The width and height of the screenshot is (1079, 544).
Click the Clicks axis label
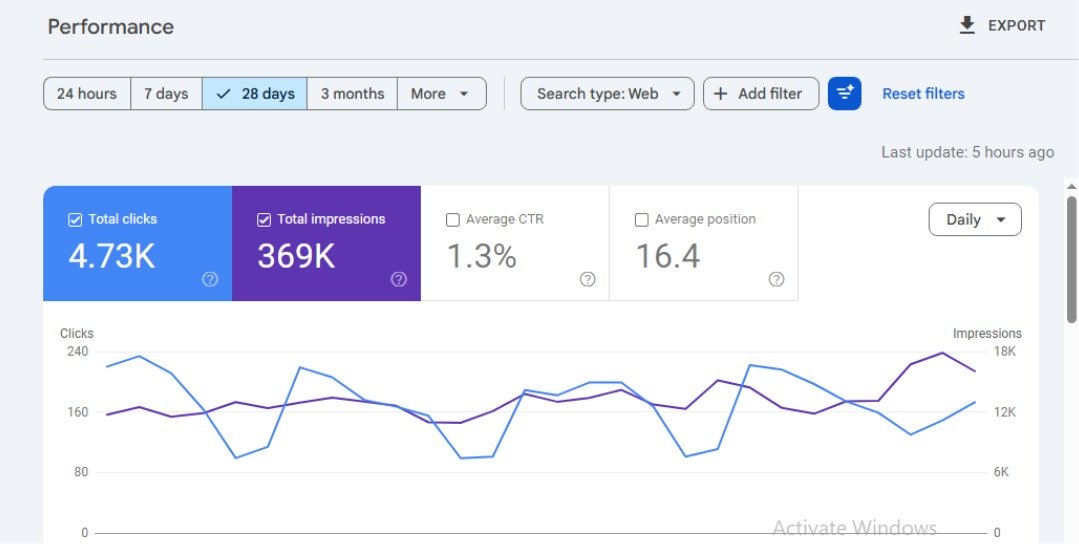76,334
